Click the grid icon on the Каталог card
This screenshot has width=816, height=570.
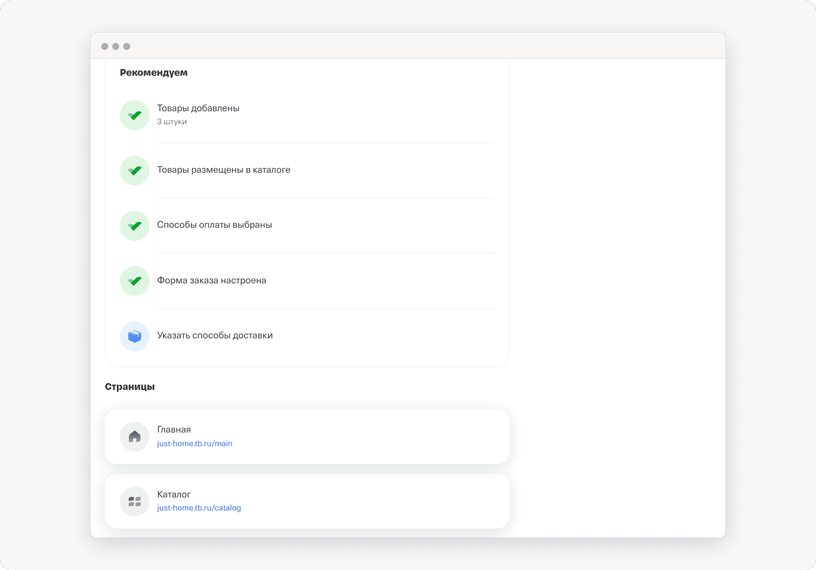point(134,501)
